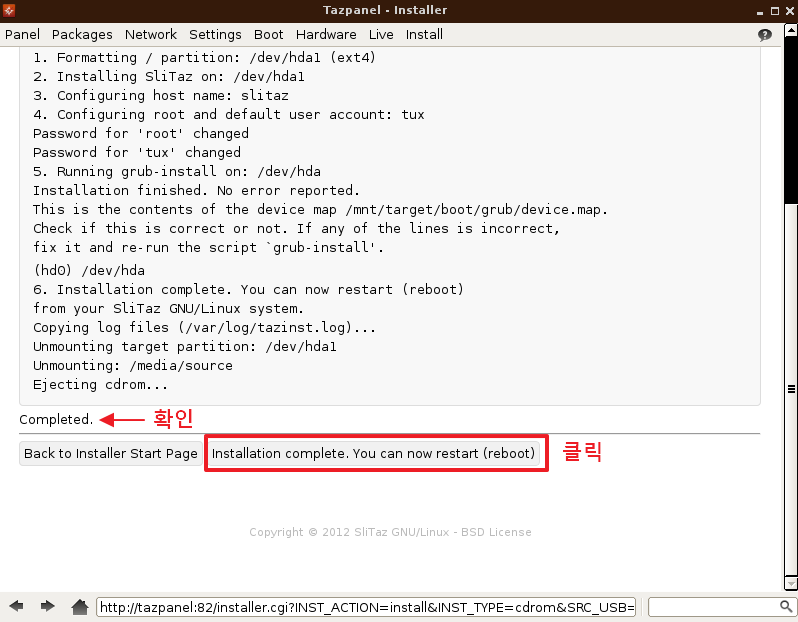Click the 'Unmounting: /media/source' log line
Image resolution: width=798 pixels, height=622 pixels.
tap(133, 365)
